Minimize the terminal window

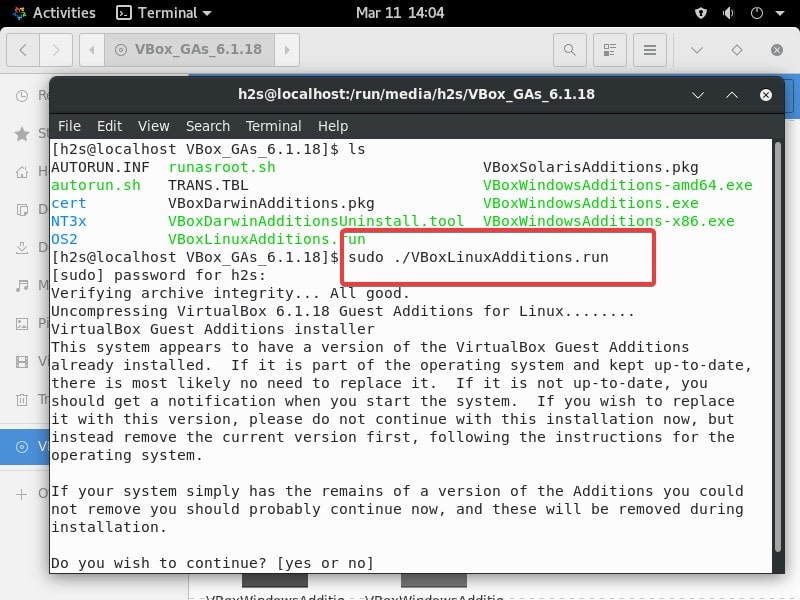point(697,95)
